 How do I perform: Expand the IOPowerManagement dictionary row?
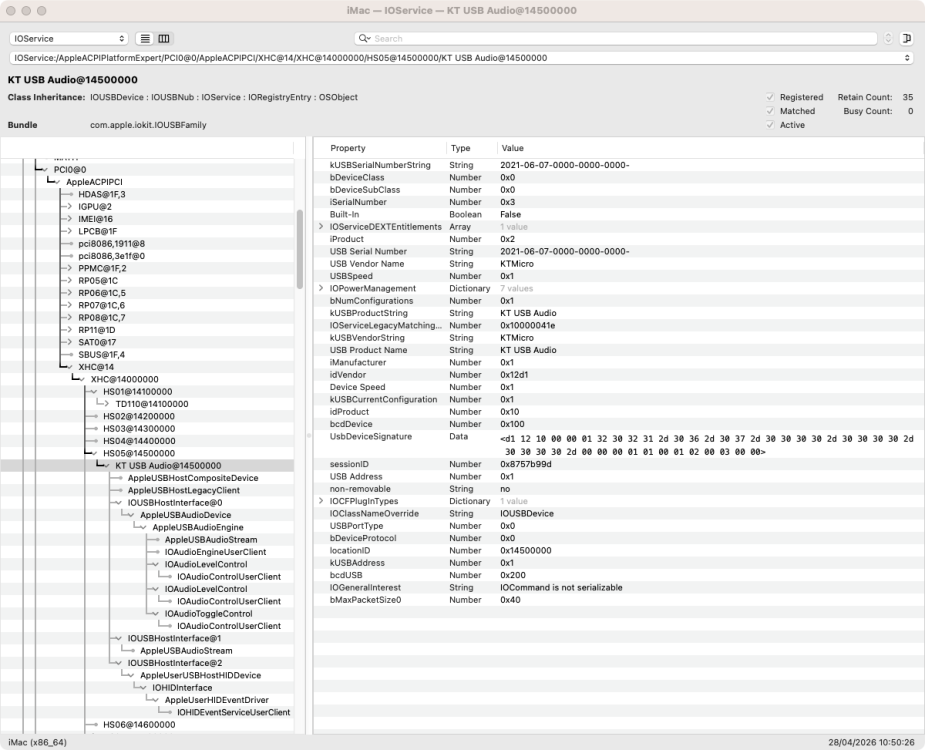pos(321,288)
